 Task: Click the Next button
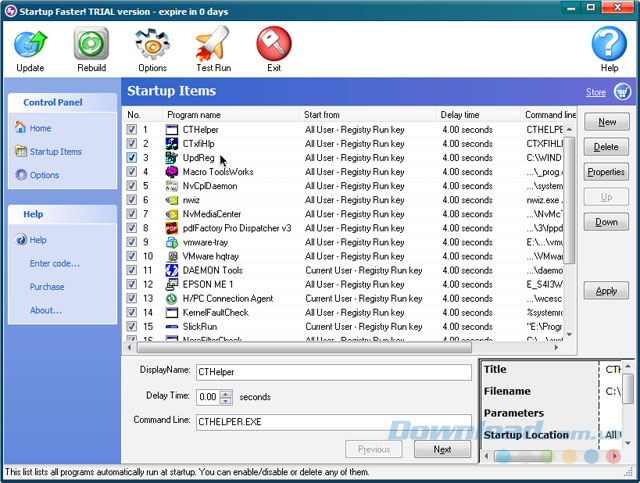tap(442, 449)
